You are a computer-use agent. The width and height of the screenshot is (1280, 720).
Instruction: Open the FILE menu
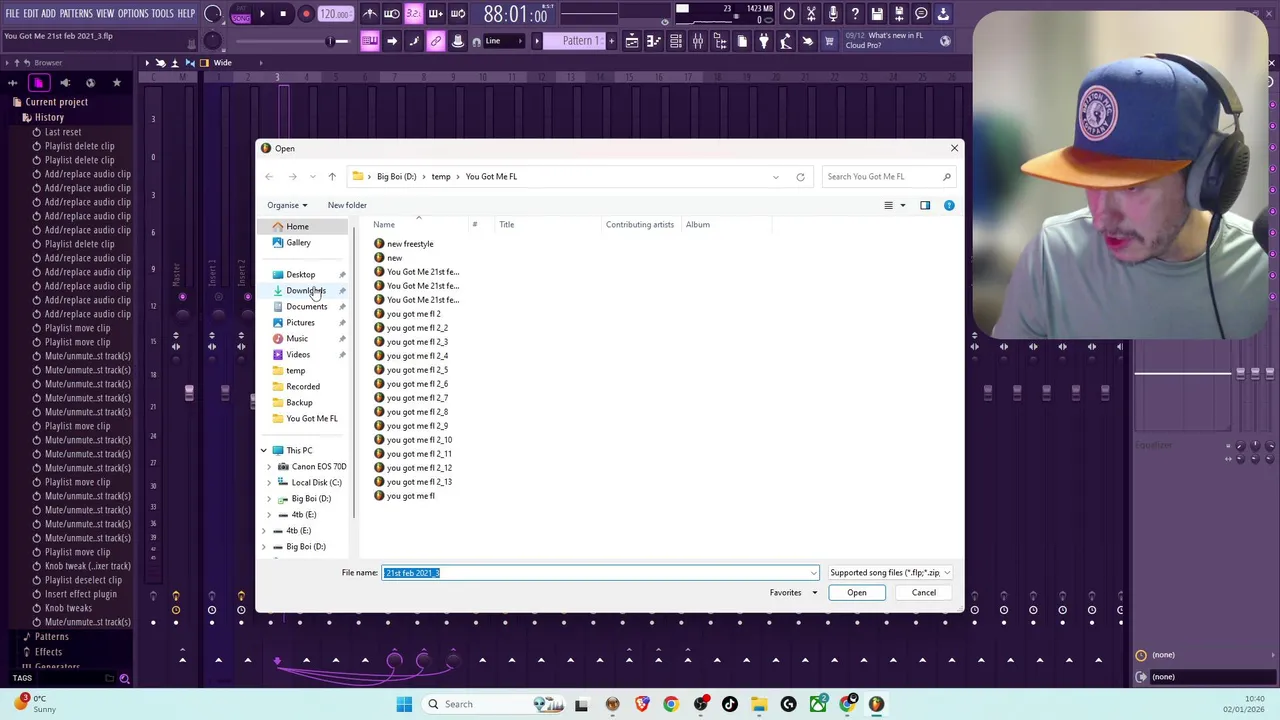pos(12,14)
